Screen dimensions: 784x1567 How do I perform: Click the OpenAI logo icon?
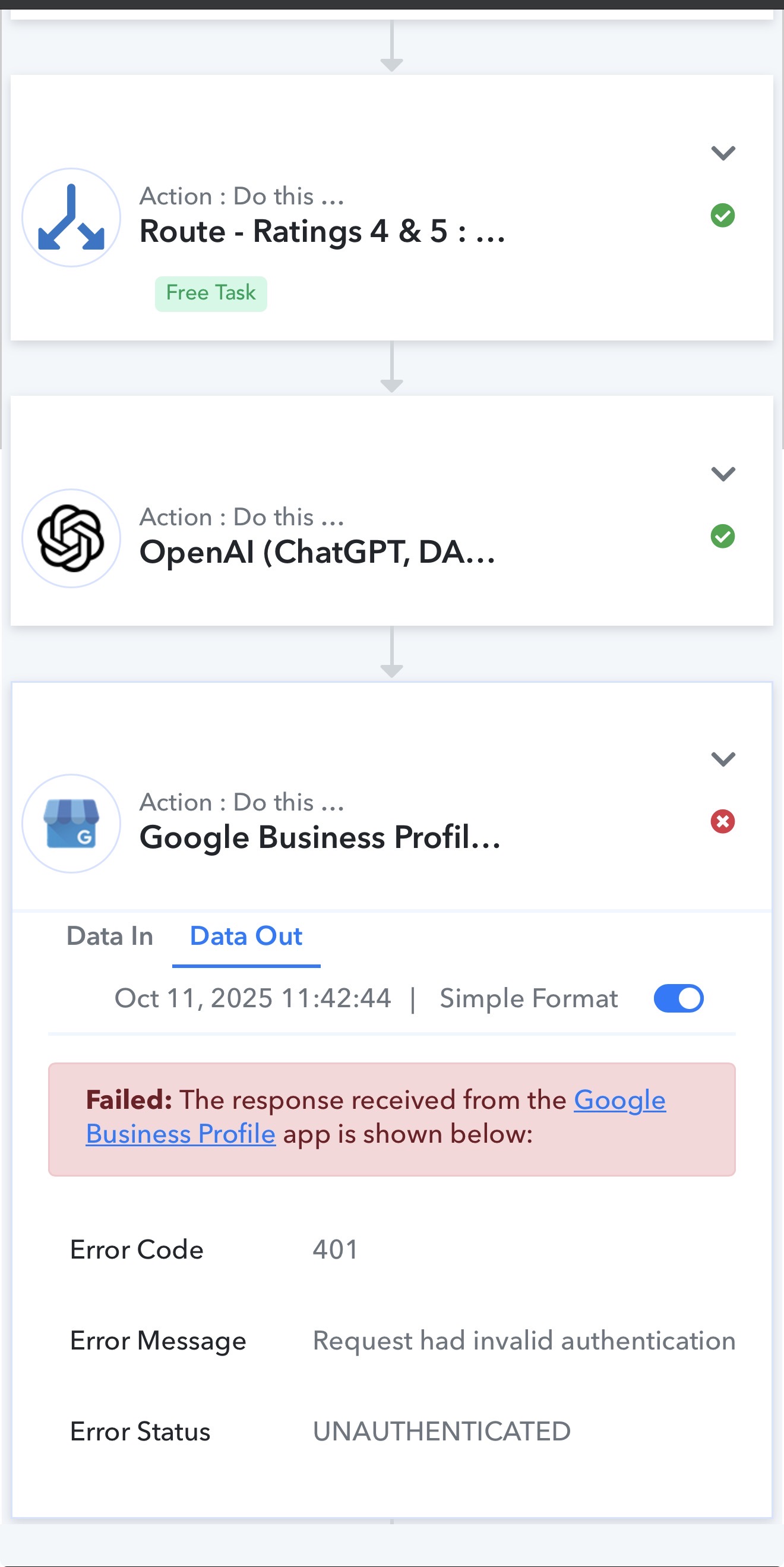pos(71,538)
